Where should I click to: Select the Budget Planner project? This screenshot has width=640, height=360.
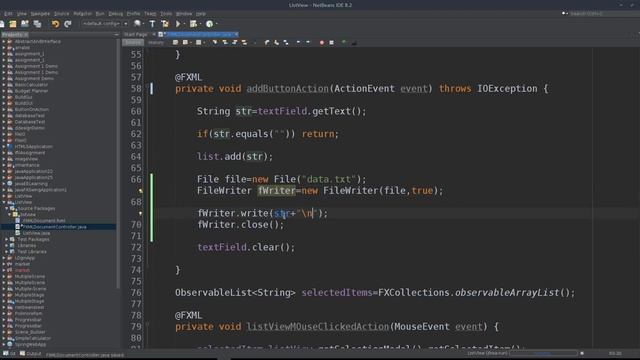pos(31,91)
